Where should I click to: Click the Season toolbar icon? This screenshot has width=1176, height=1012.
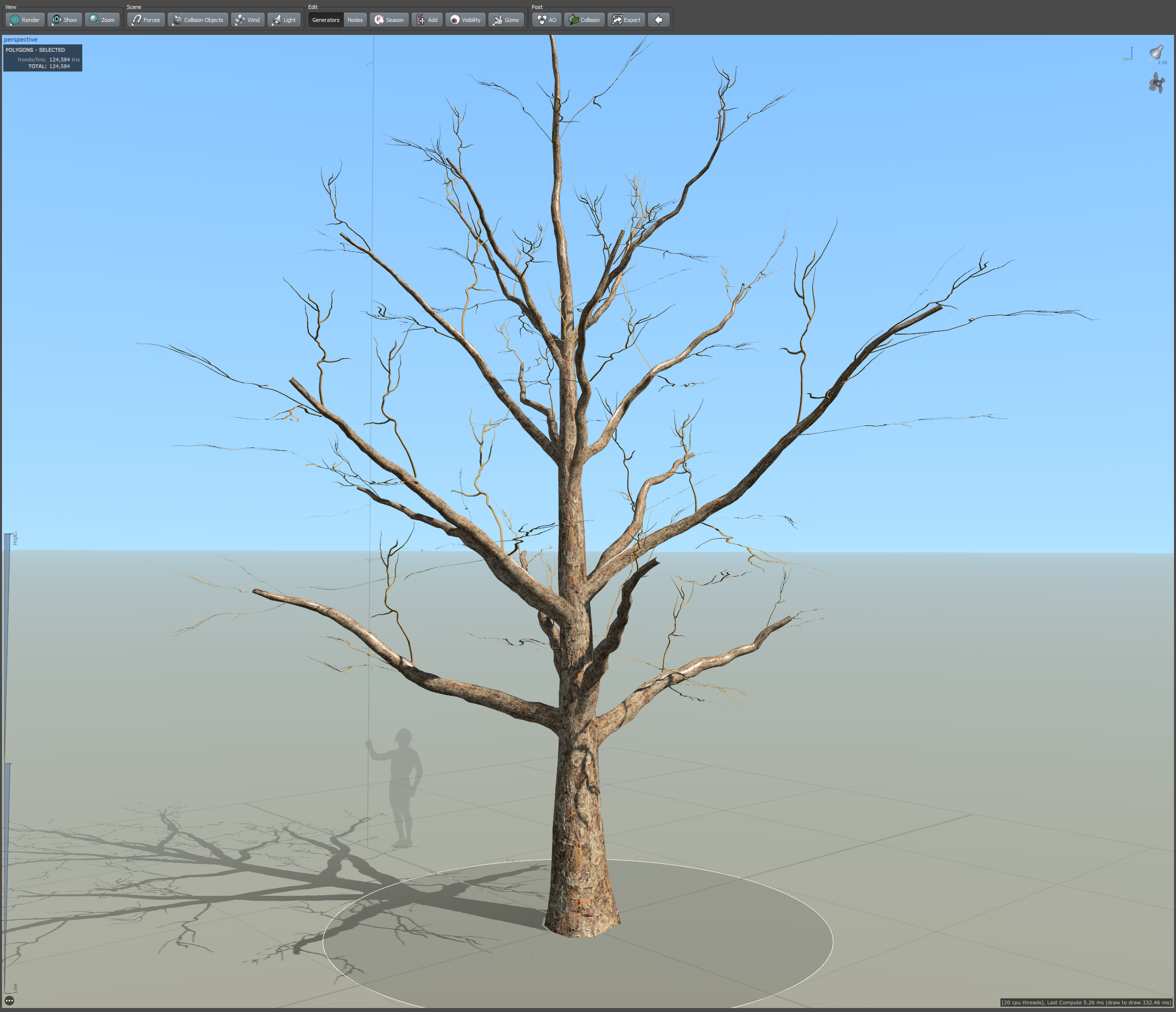389,20
